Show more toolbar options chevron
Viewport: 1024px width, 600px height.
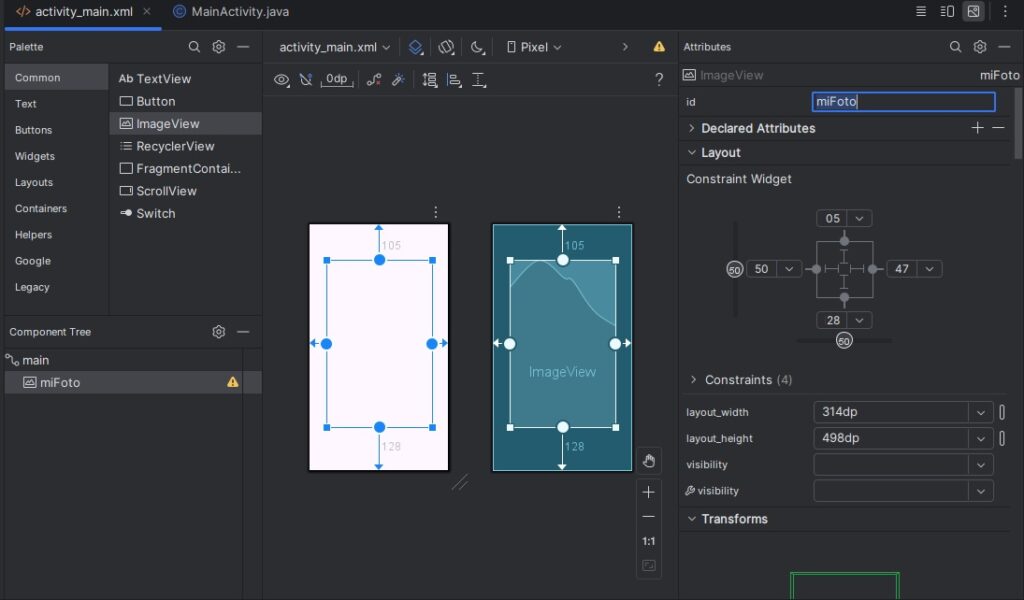pyautogui.click(x=625, y=47)
